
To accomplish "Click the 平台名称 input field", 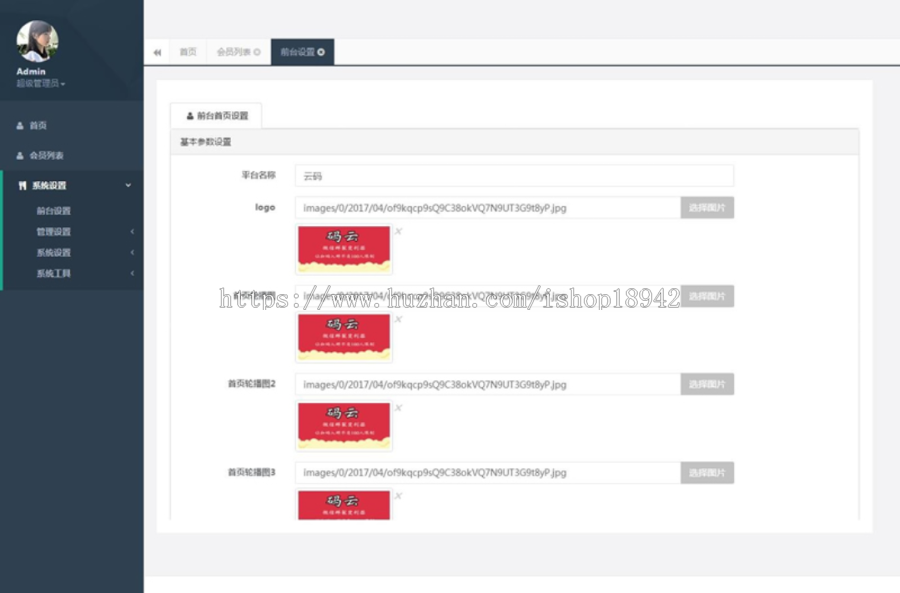I will click(x=514, y=176).
